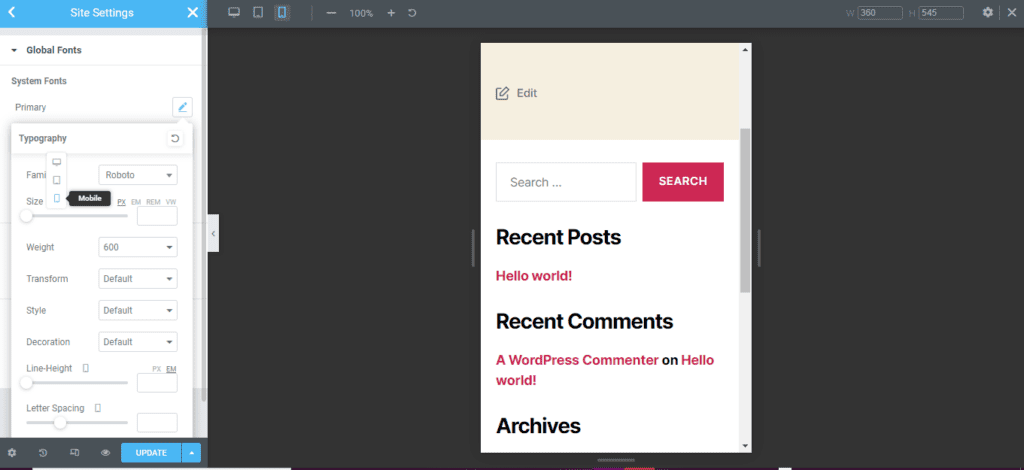
Task: Open the History panel icon
Action: point(43,453)
